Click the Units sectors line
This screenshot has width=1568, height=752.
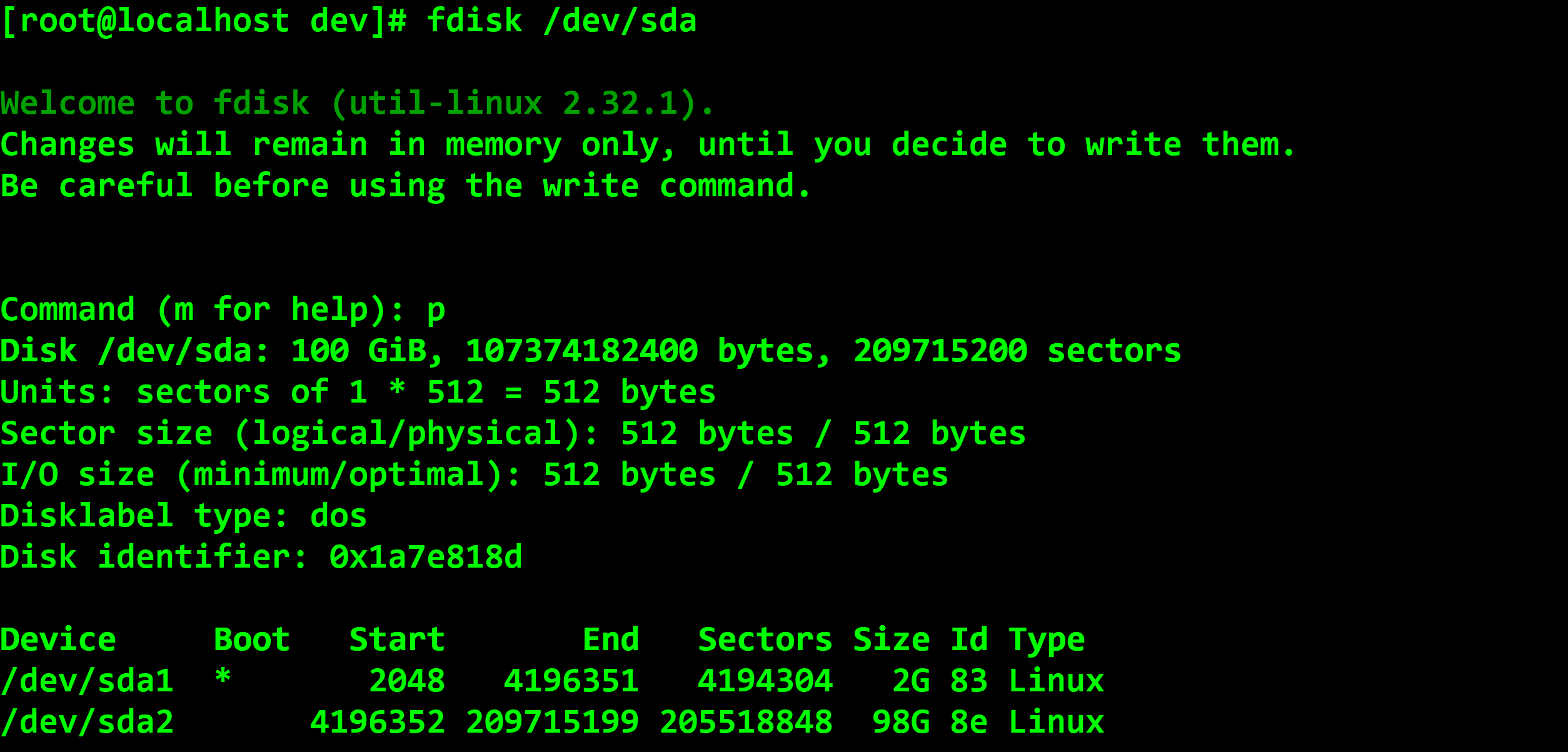click(x=358, y=393)
